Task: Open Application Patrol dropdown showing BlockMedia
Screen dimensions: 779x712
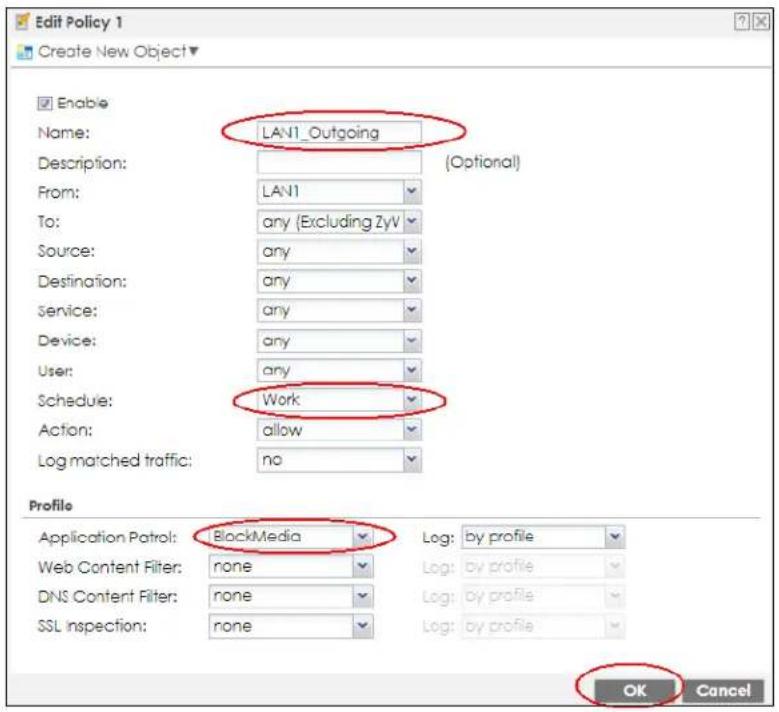Action: [x=291, y=537]
